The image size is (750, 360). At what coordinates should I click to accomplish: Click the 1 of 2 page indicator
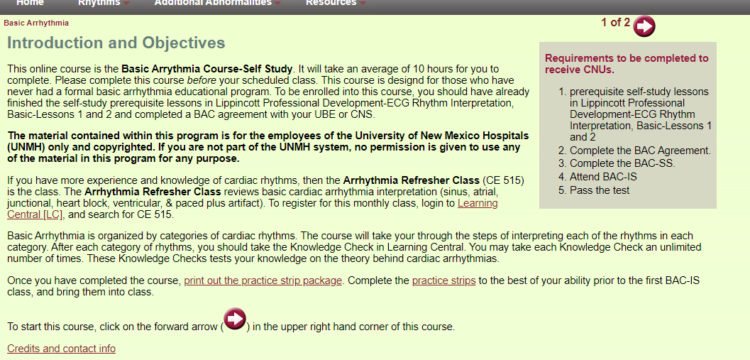click(x=616, y=22)
